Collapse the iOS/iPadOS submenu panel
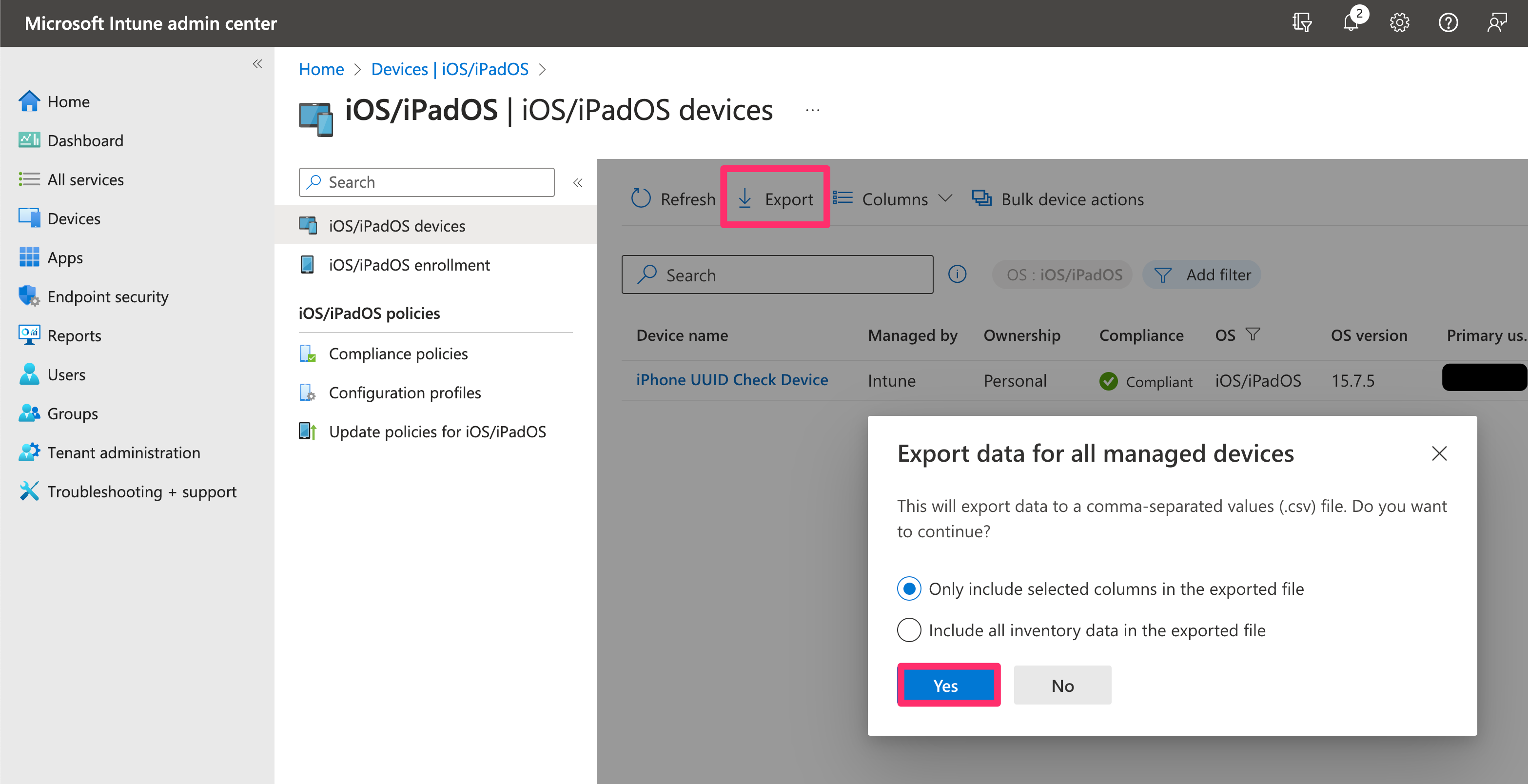Image resolution: width=1528 pixels, height=784 pixels. [x=578, y=183]
